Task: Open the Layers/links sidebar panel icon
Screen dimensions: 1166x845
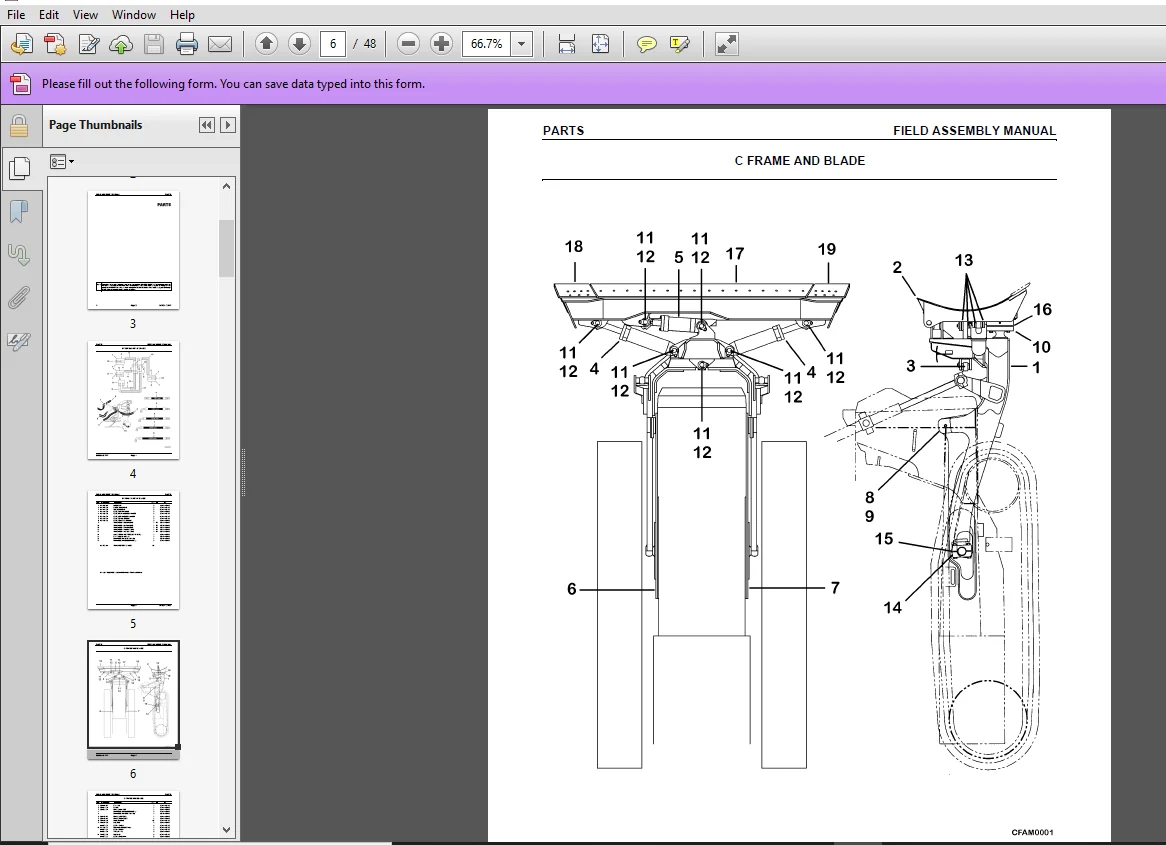Action: pos(19,254)
